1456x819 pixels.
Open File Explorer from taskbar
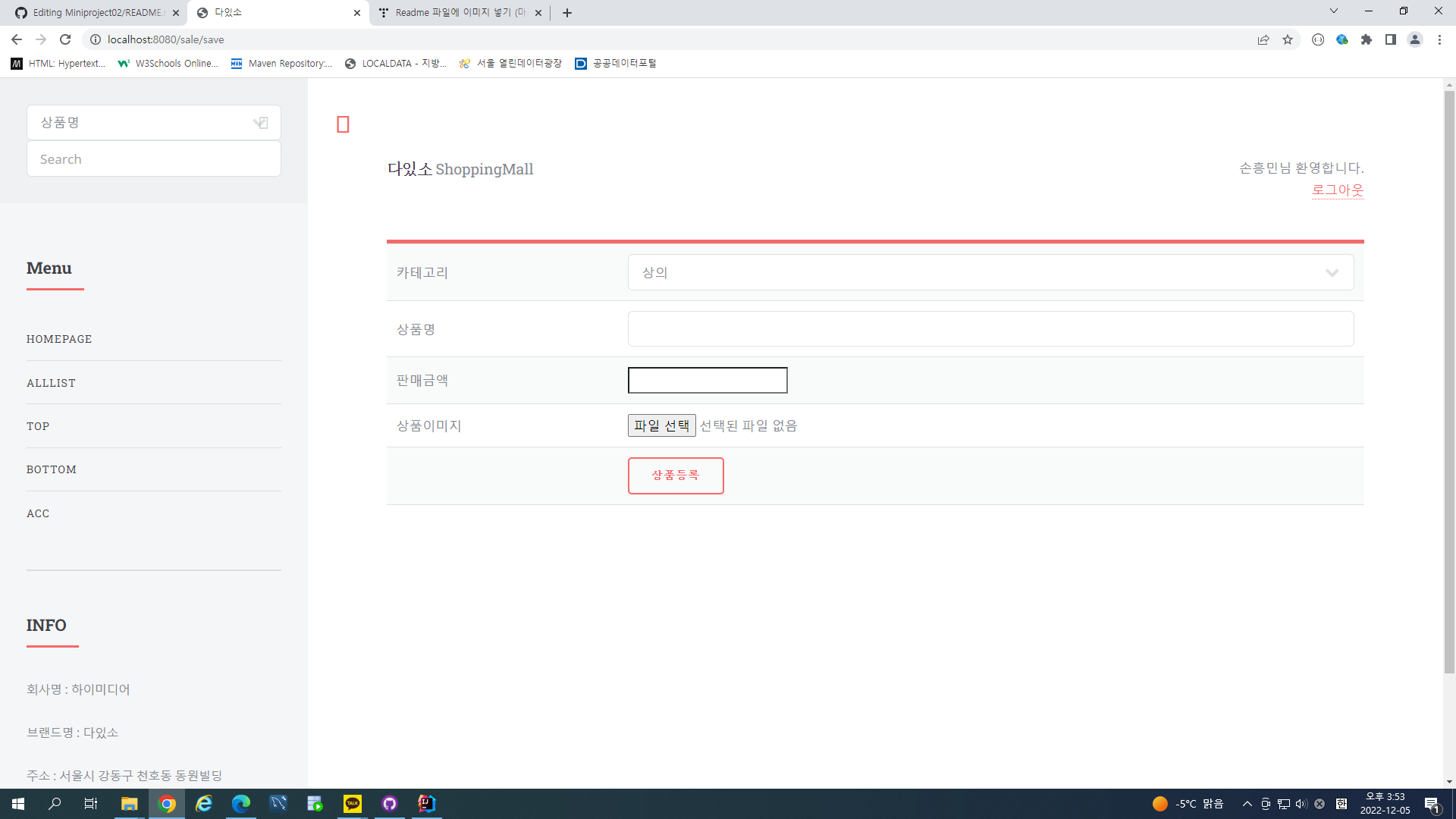coord(130,804)
